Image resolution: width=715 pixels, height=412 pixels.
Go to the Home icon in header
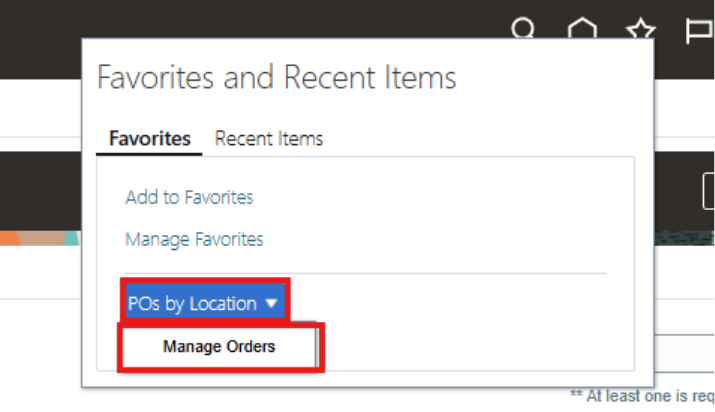click(x=582, y=28)
